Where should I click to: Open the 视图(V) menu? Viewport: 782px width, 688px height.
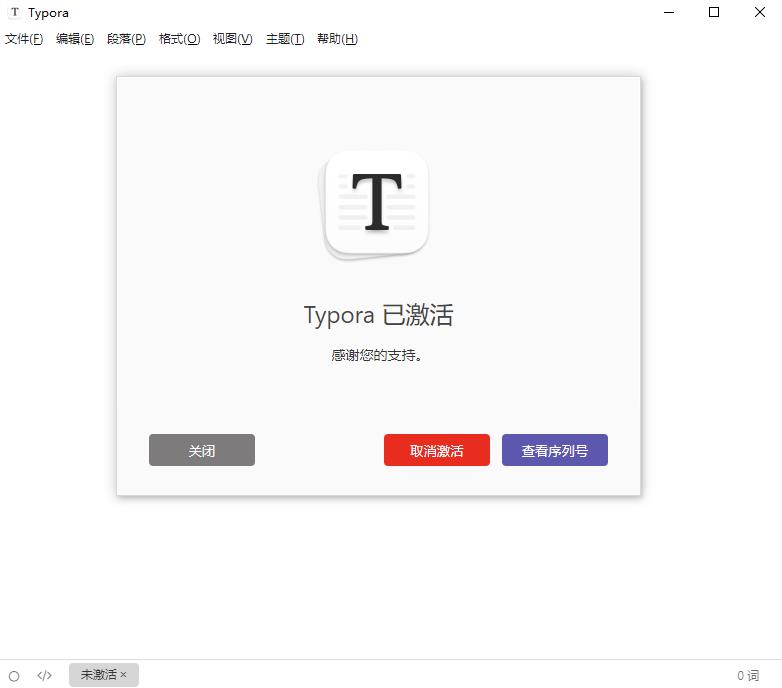(232, 39)
